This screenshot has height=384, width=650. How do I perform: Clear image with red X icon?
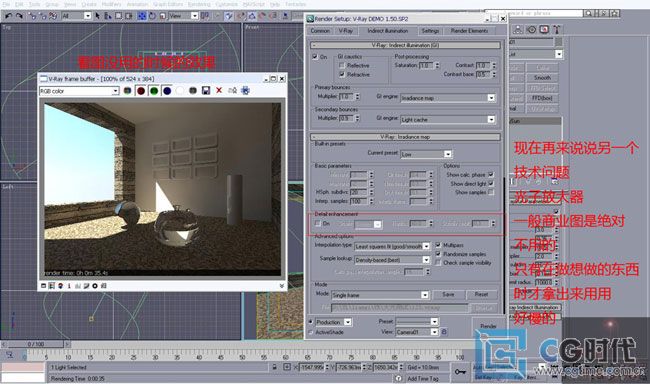[x=219, y=90]
